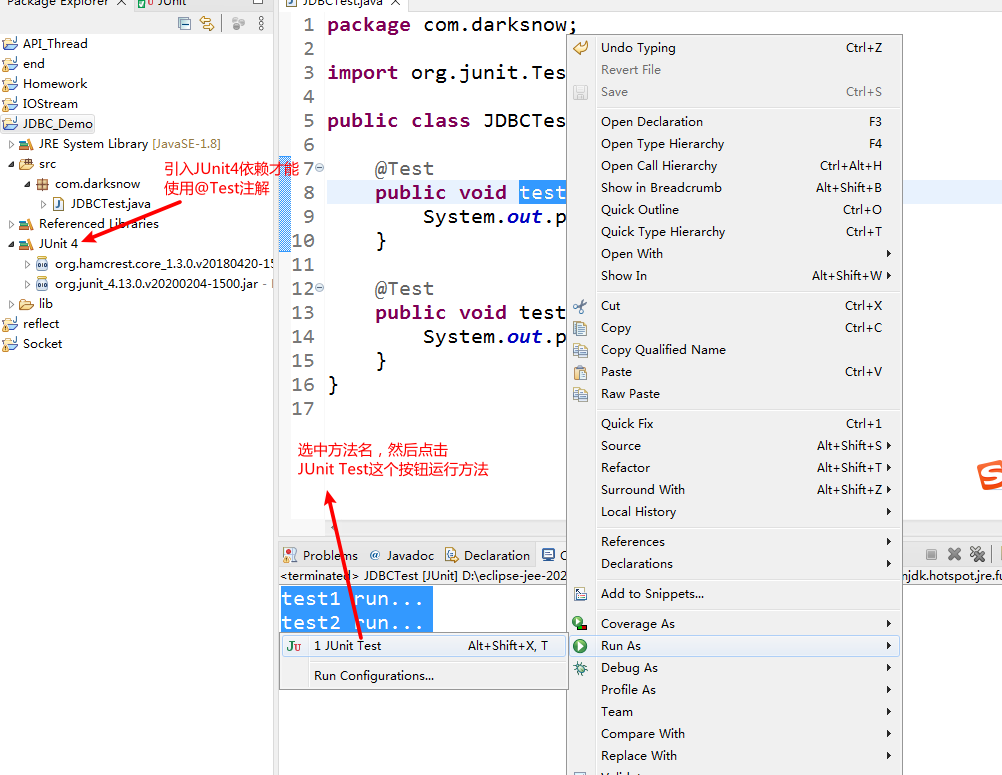
Task: Choose Open Call Hierarchy
Action: coord(734,165)
